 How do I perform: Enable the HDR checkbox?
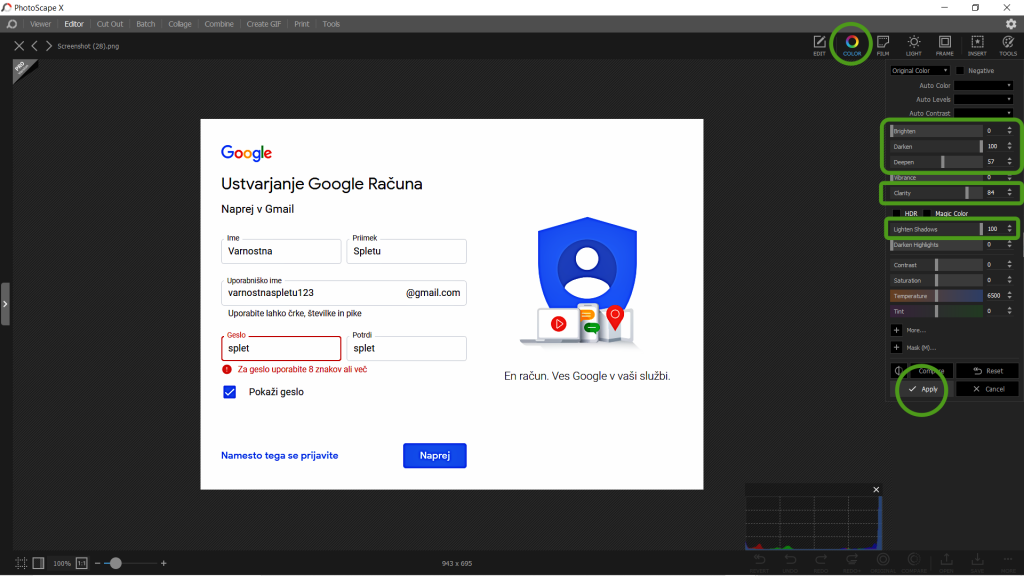[897, 214]
